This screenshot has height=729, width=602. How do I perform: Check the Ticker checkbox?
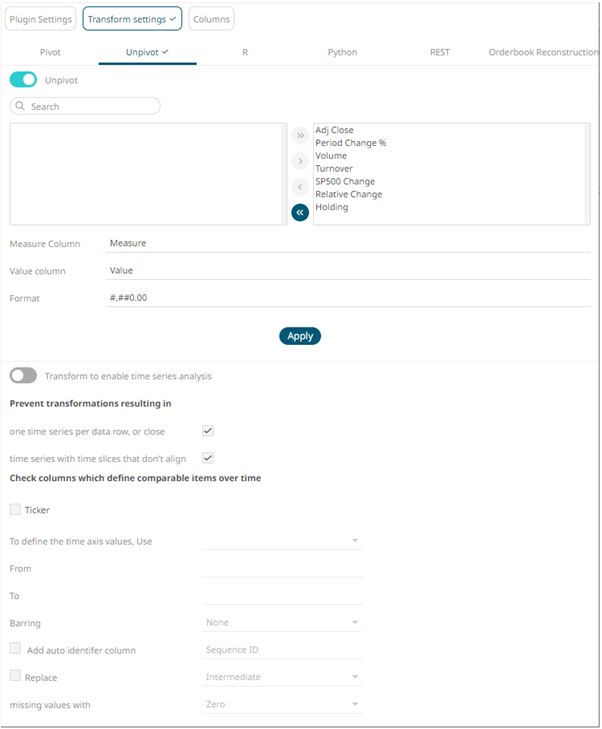(x=15, y=510)
